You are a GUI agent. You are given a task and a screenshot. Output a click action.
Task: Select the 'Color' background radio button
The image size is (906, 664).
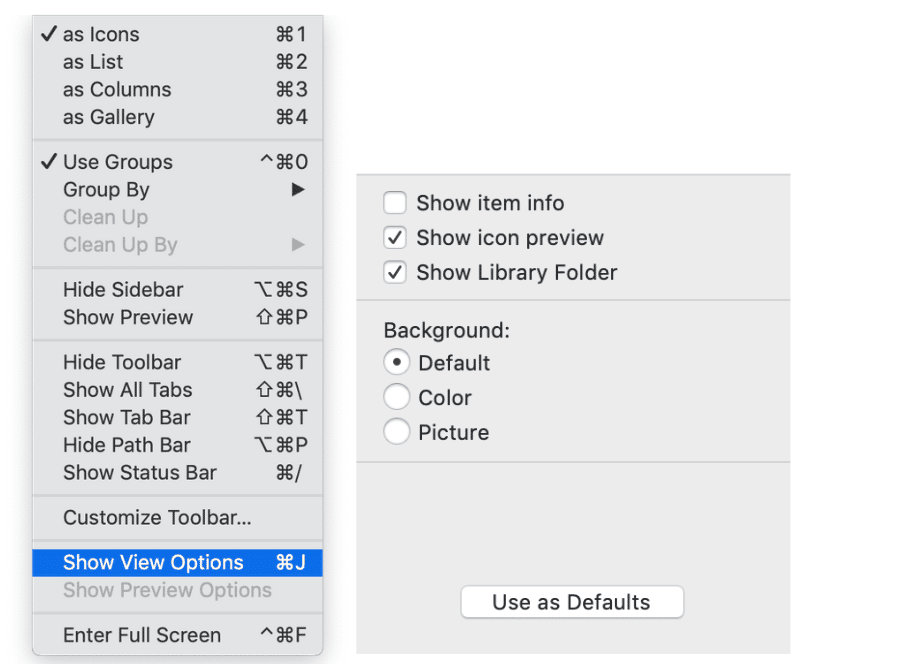[x=396, y=398]
